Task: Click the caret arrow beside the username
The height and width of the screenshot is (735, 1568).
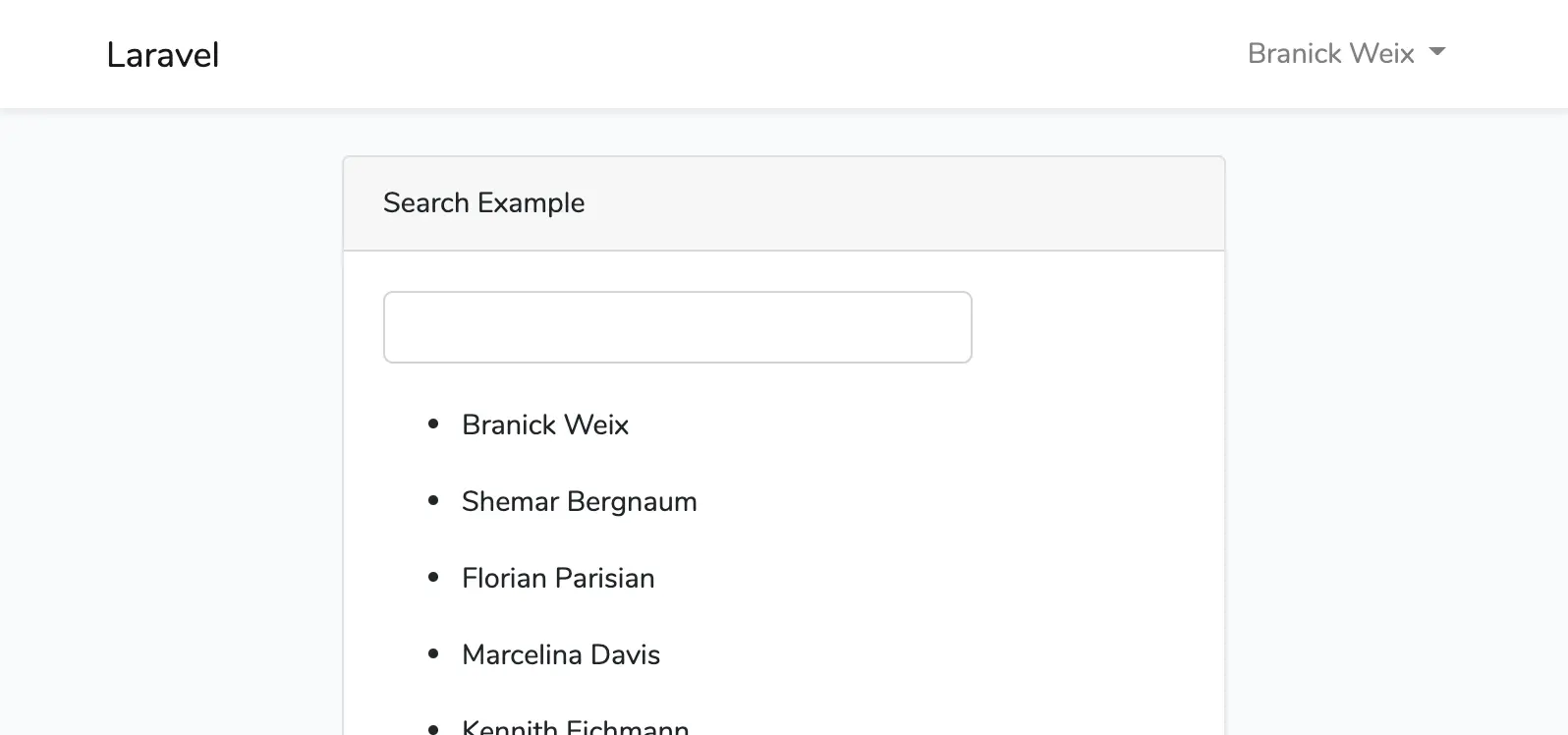Action: [x=1437, y=52]
